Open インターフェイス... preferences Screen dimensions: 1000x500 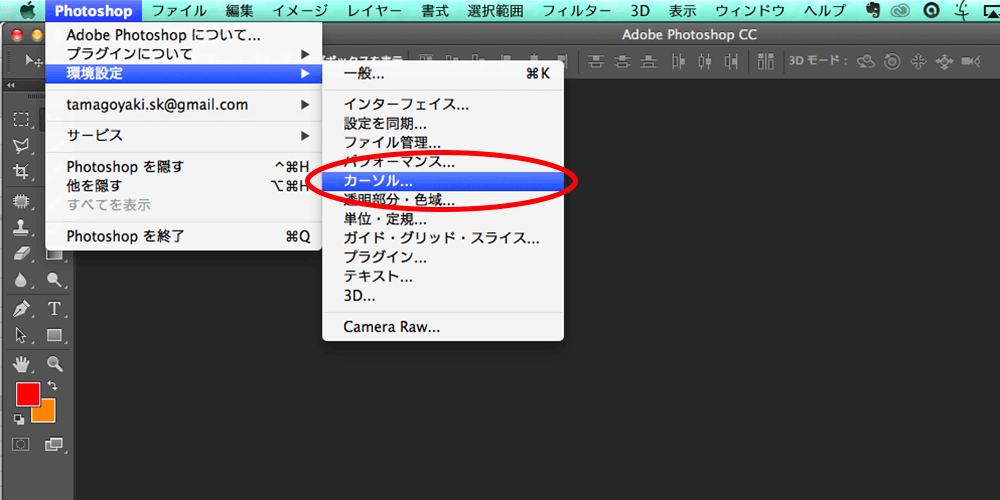click(443, 104)
